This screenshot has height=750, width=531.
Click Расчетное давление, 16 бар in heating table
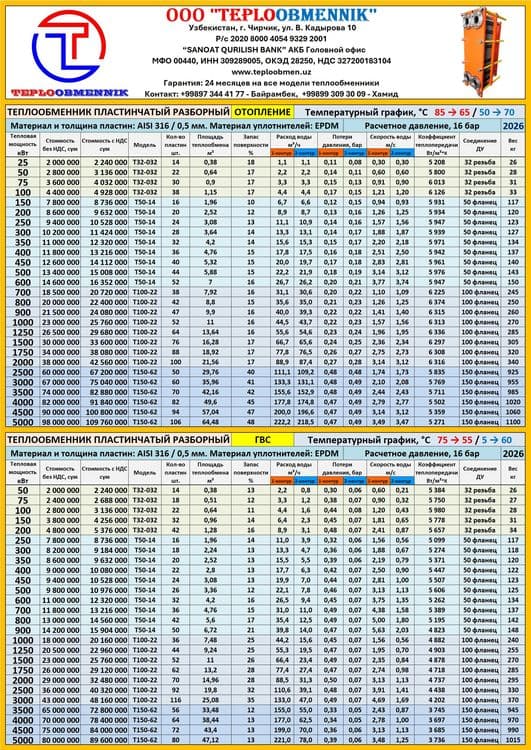pyautogui.click(x=421, y=126)
